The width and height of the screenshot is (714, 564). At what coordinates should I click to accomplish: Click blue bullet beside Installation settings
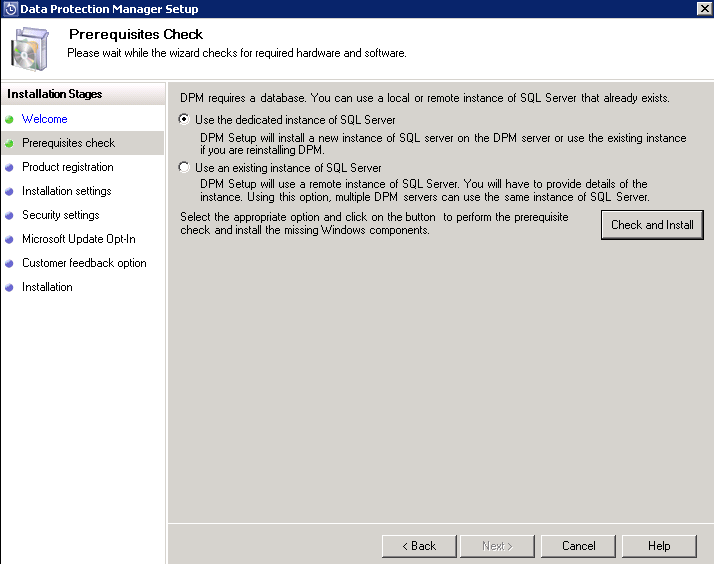coord(10,192)
